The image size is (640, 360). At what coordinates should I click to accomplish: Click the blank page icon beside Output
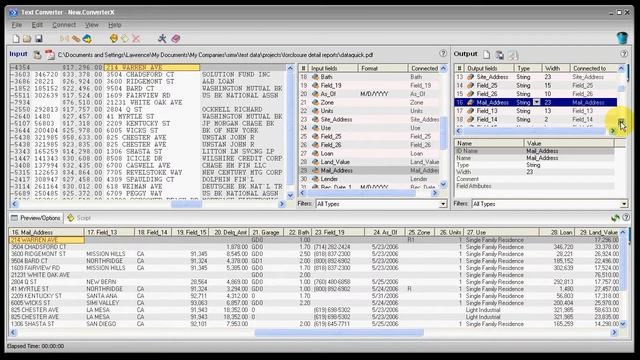[x=487, y=55]
